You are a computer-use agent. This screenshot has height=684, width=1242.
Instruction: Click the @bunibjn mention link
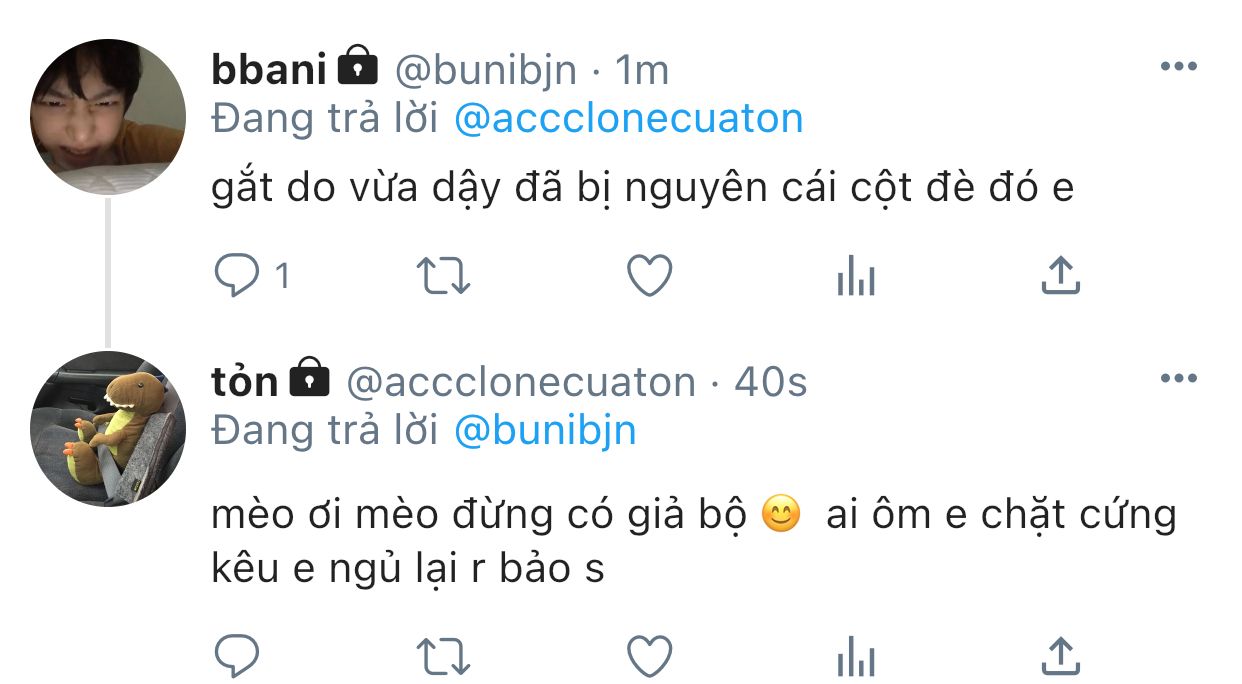pos(545,430)
